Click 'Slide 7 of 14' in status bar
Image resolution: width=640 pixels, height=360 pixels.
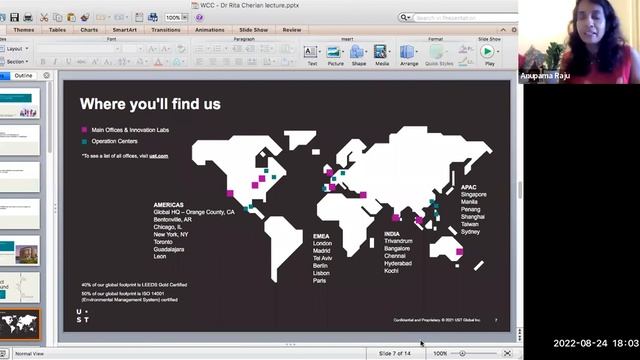[x=395, y=353]
